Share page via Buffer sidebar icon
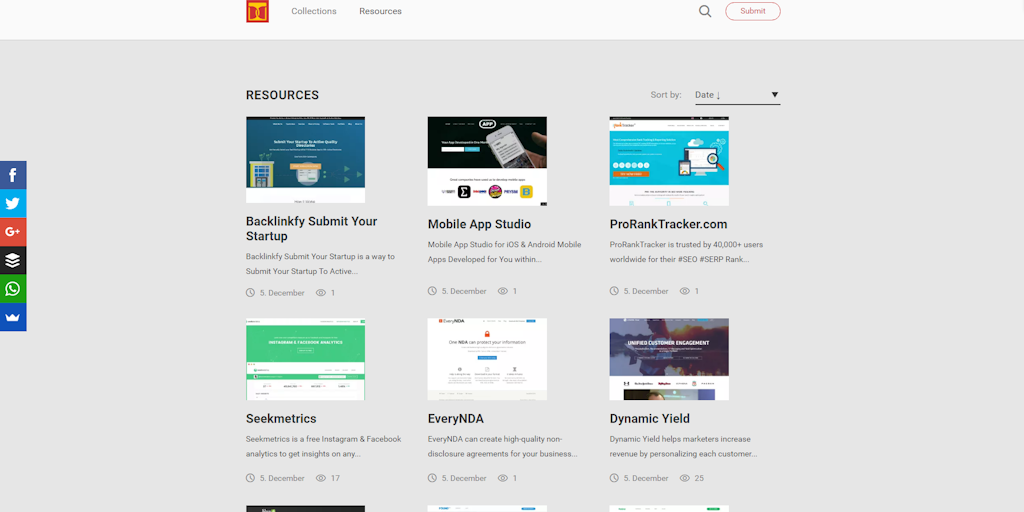The image size is (1024, 512). (x=13, y=260)
